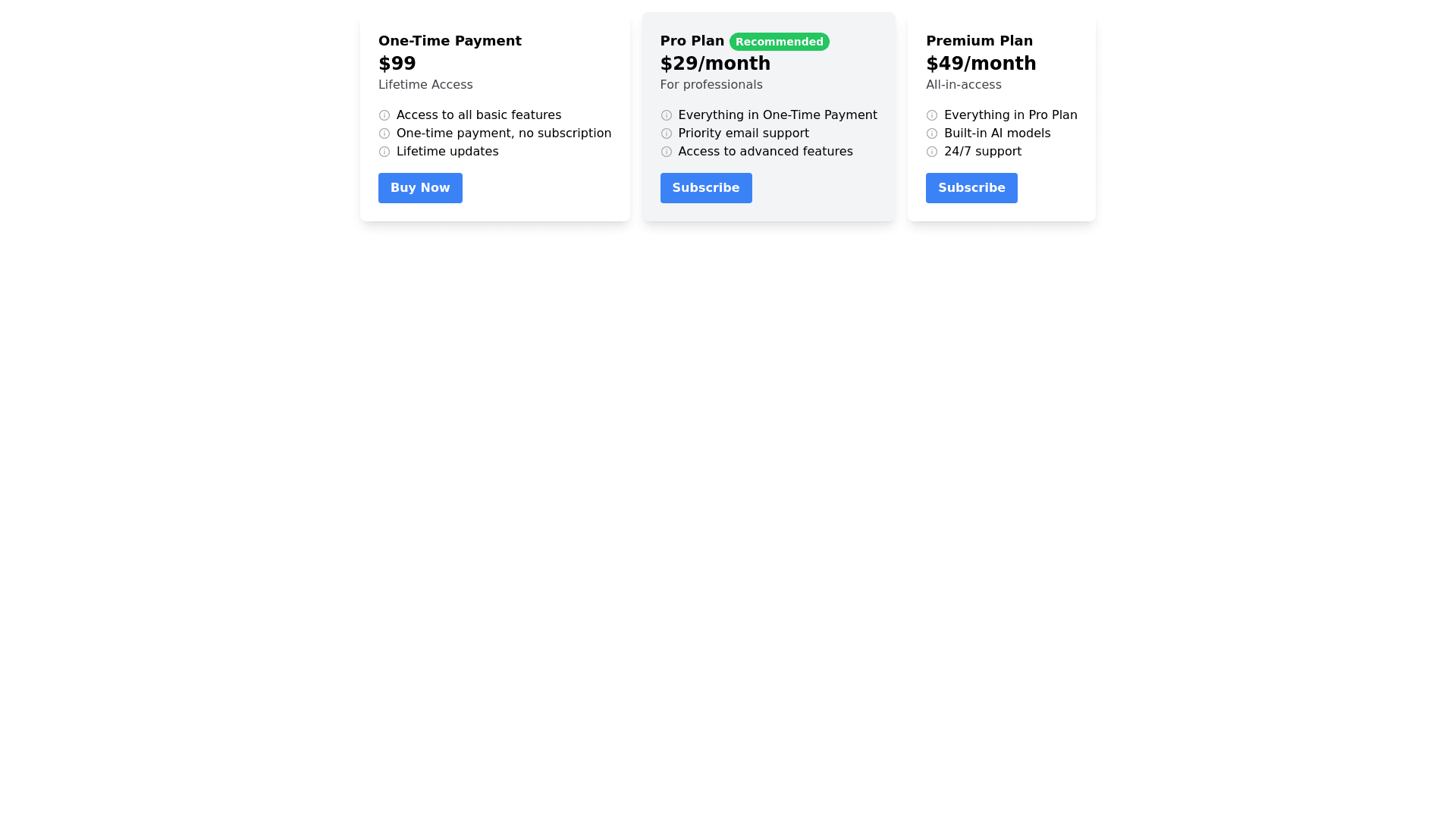Viewport: 1456px width, 819px height.
Task: Click info icon next to Priority email support
Action: pos(666,133)
